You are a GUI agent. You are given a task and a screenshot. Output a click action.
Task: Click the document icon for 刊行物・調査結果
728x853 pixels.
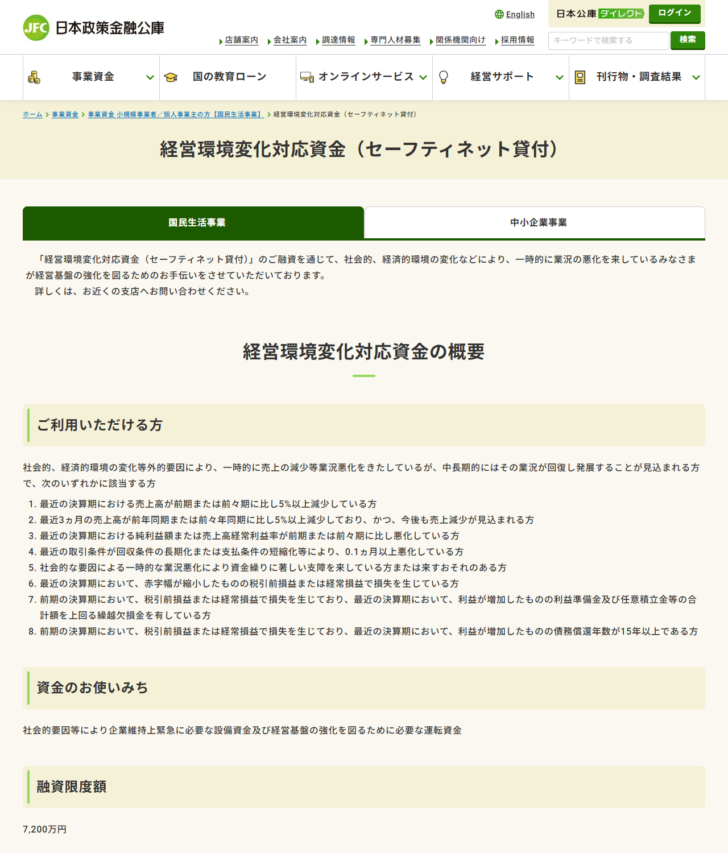point(580,77)
